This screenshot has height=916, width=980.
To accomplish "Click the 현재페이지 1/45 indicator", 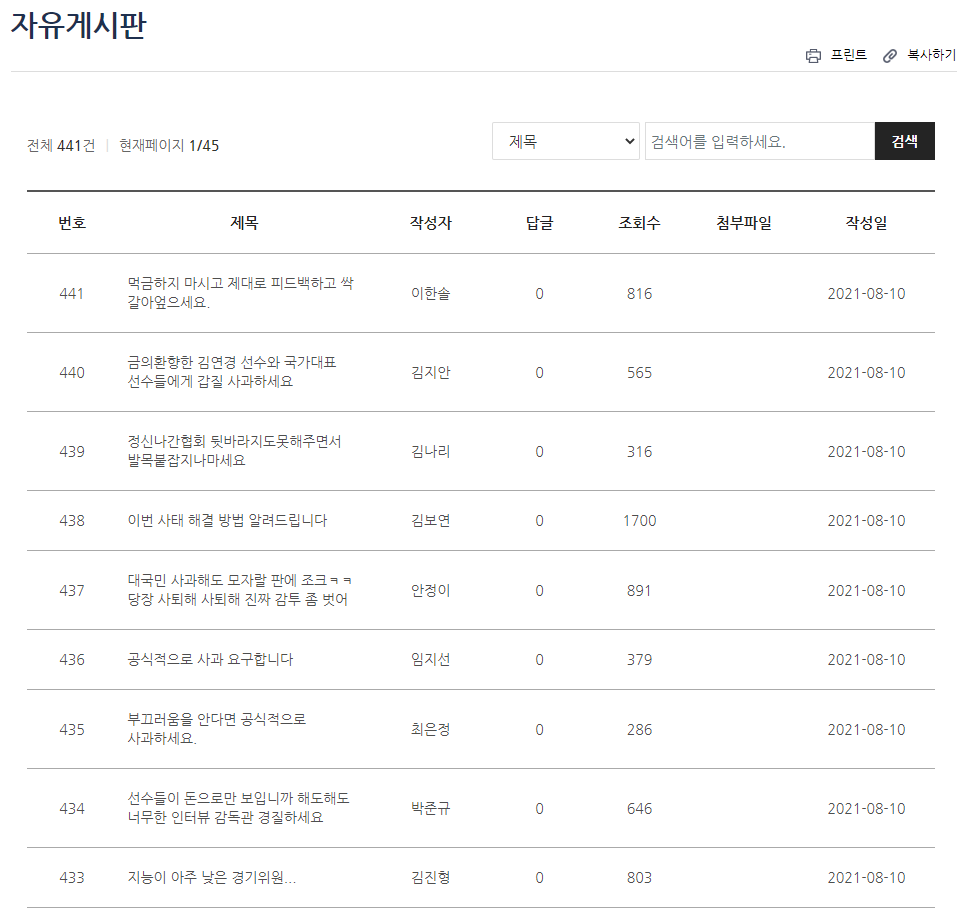I will pos(169,146).
